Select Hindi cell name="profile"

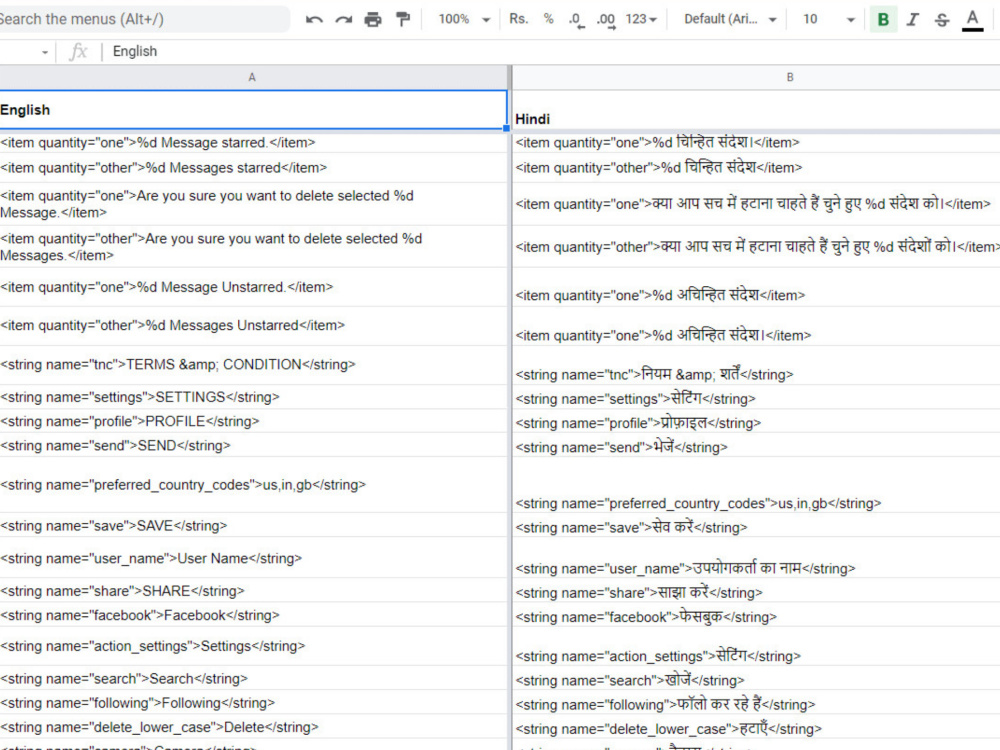(x=756, y=422)
